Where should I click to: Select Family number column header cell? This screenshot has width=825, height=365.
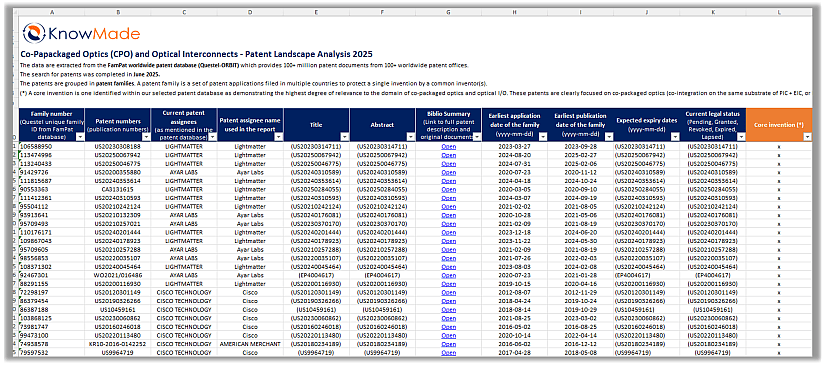51,125
